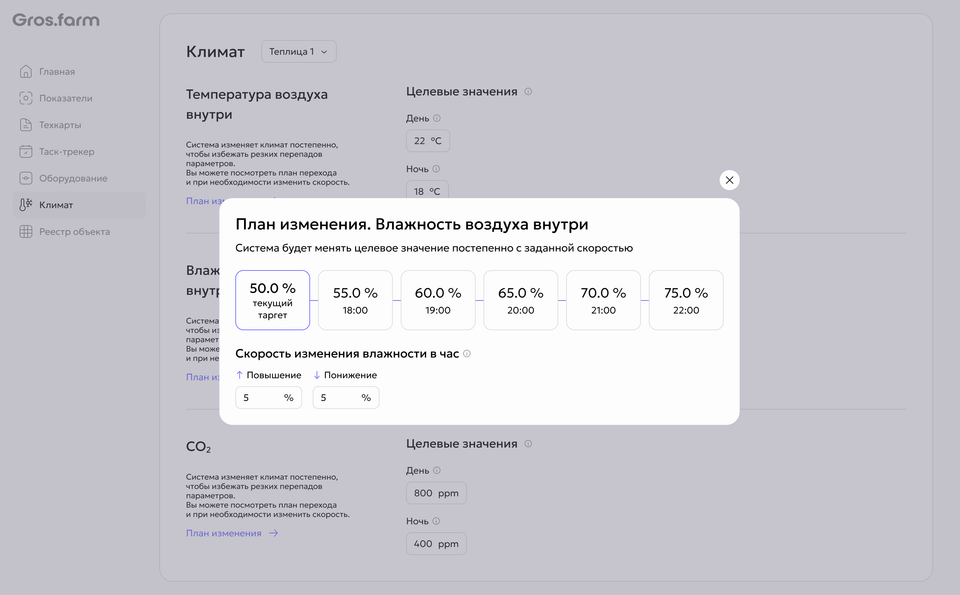960x595 pixels.
Task: Click the Техкарты document icon in sidebar
Action: pyautogui.click(x=26, y=125)
